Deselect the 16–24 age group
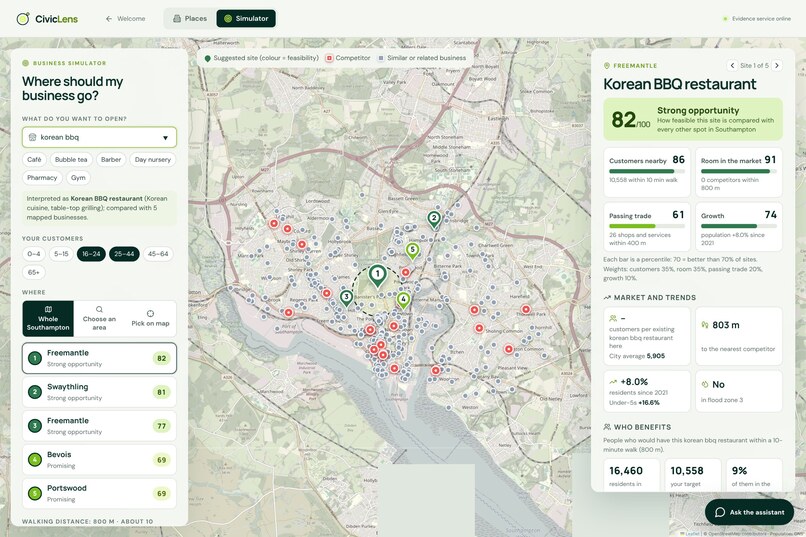Image resolution: width=806 pixels, height=537 pixels. tap(91, 254)
